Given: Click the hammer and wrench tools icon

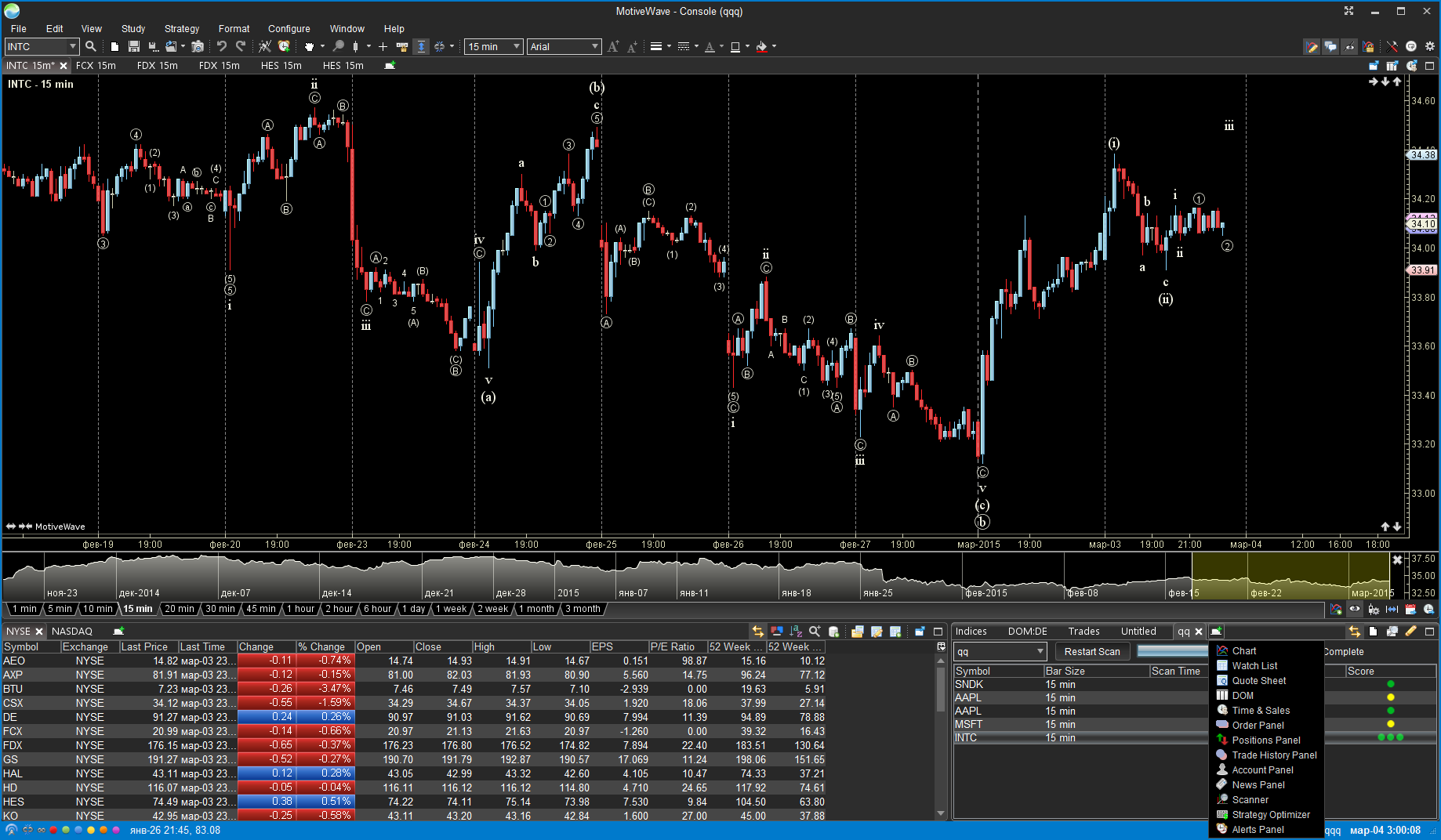Looking at the screenshot, I should pyautogui.click(x=1392, y=47).
